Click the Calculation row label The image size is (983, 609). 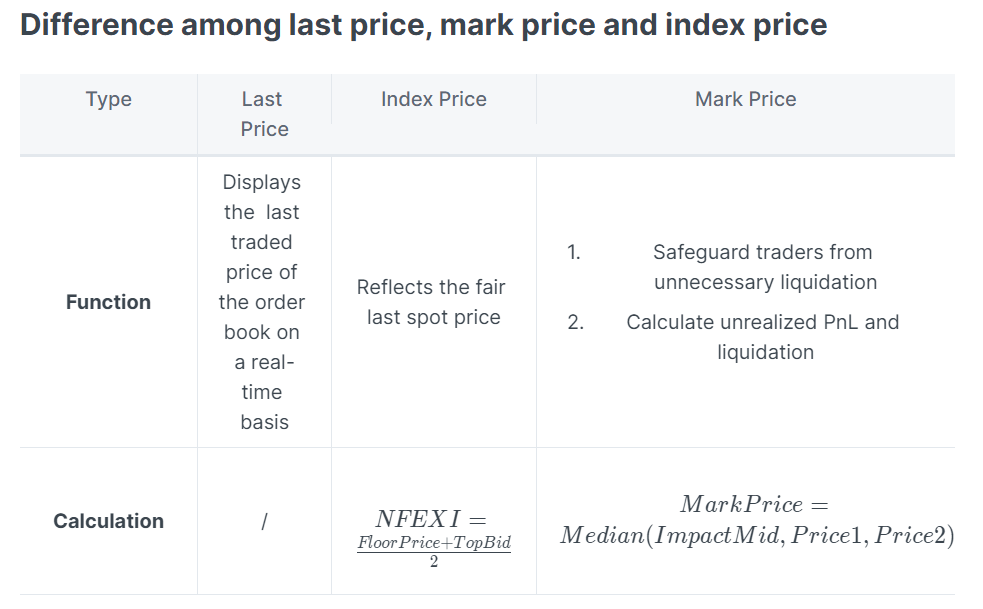pyautogui.click(x=108, y=521)
